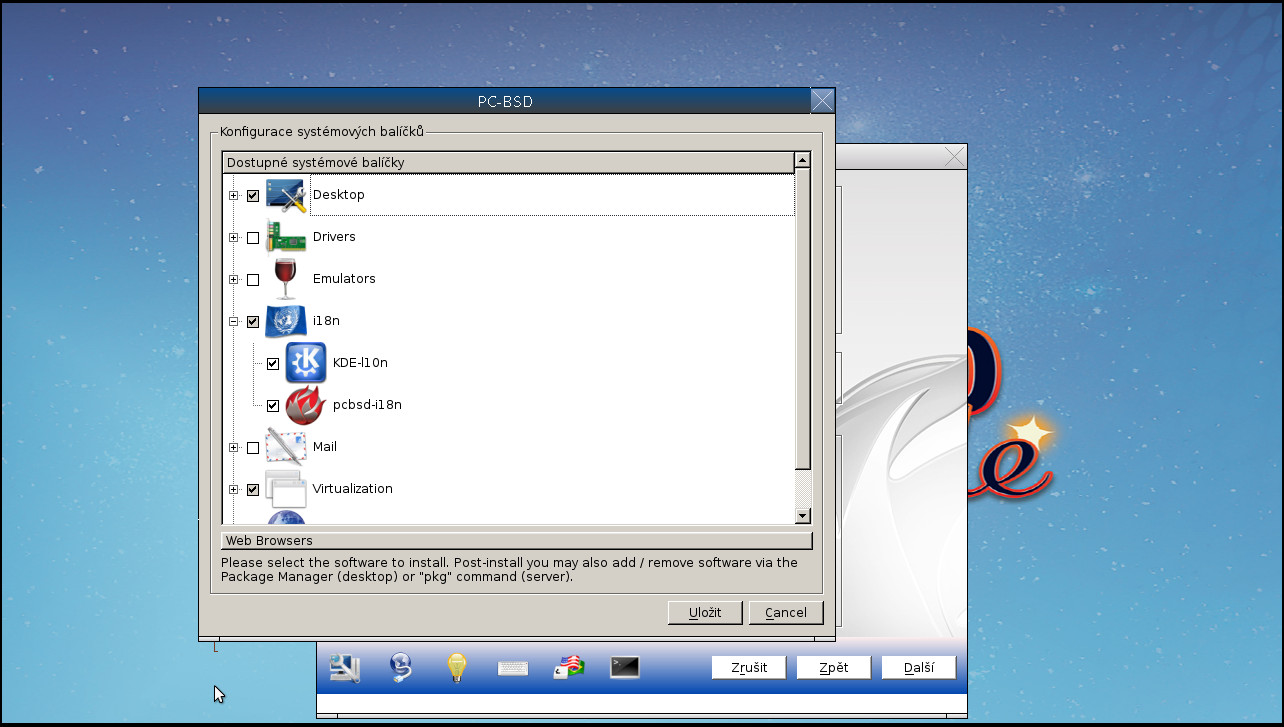Collapse the i18n category
This screenshot has height=727, width=1284.
pyautogui.click(x=233, y=322)
